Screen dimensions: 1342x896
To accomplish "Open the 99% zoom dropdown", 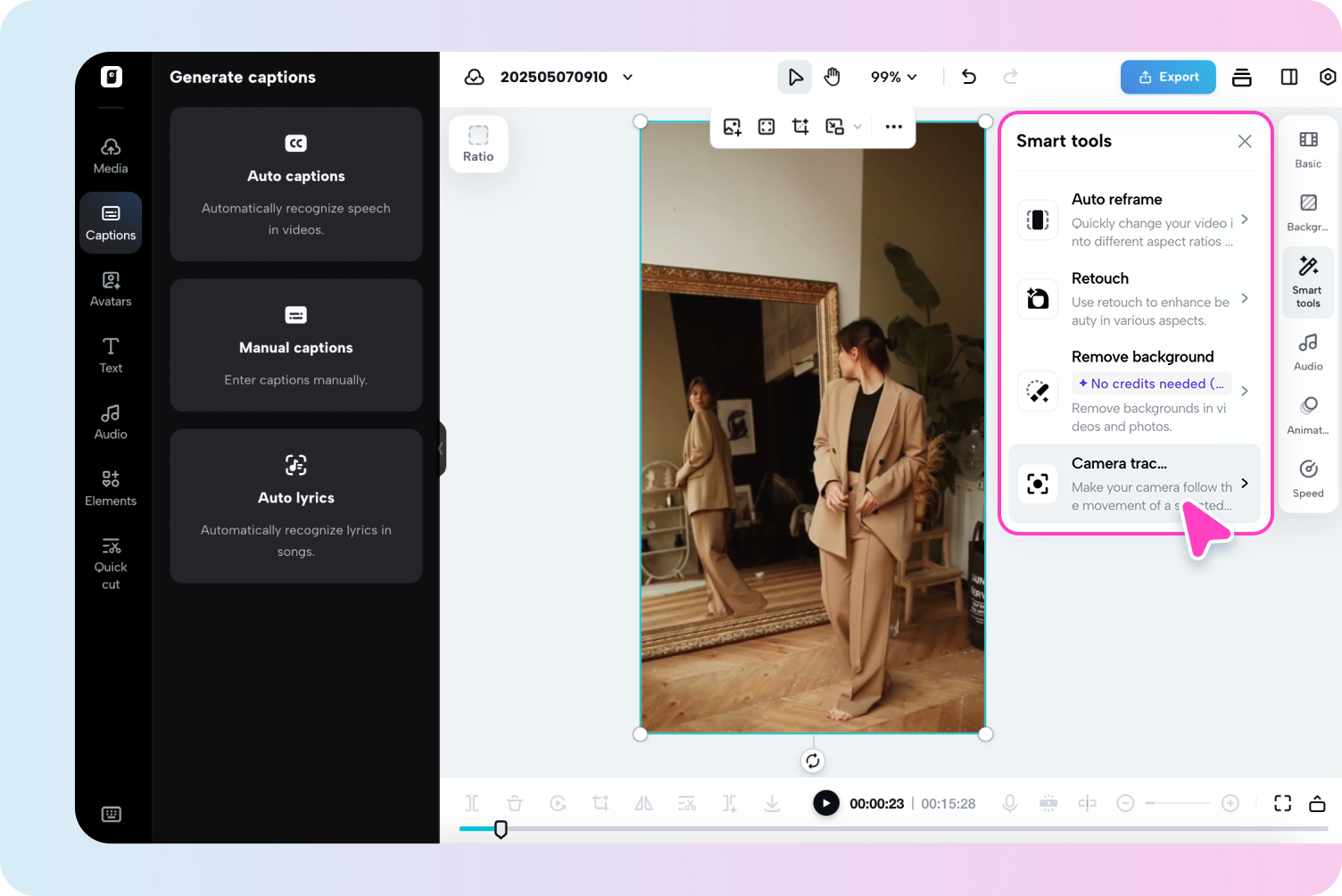I will (894, 78).
